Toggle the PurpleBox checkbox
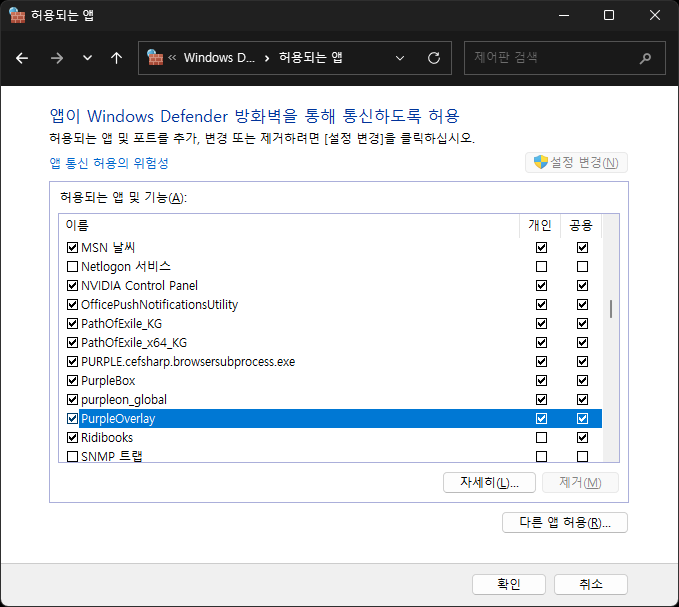 (72, 381)
